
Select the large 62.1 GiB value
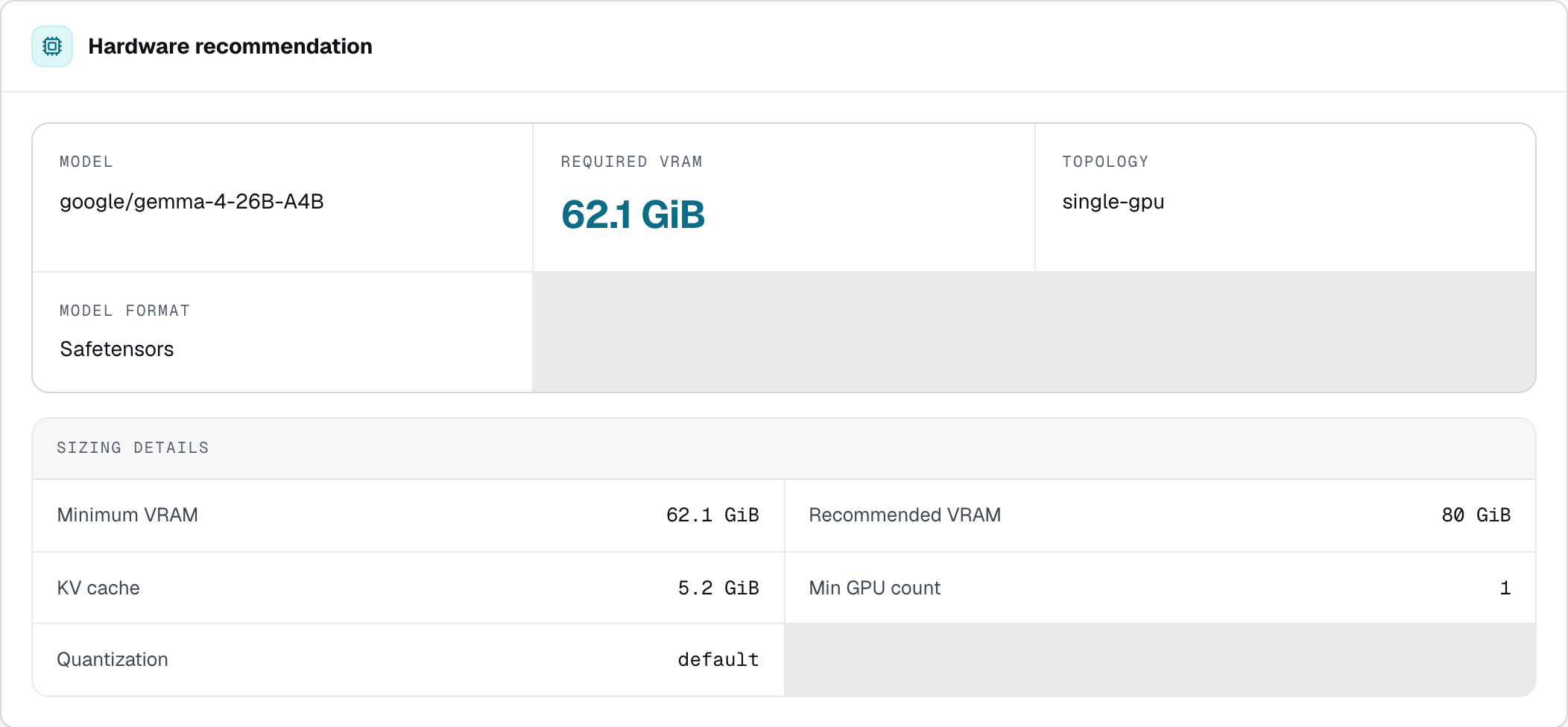633,215
